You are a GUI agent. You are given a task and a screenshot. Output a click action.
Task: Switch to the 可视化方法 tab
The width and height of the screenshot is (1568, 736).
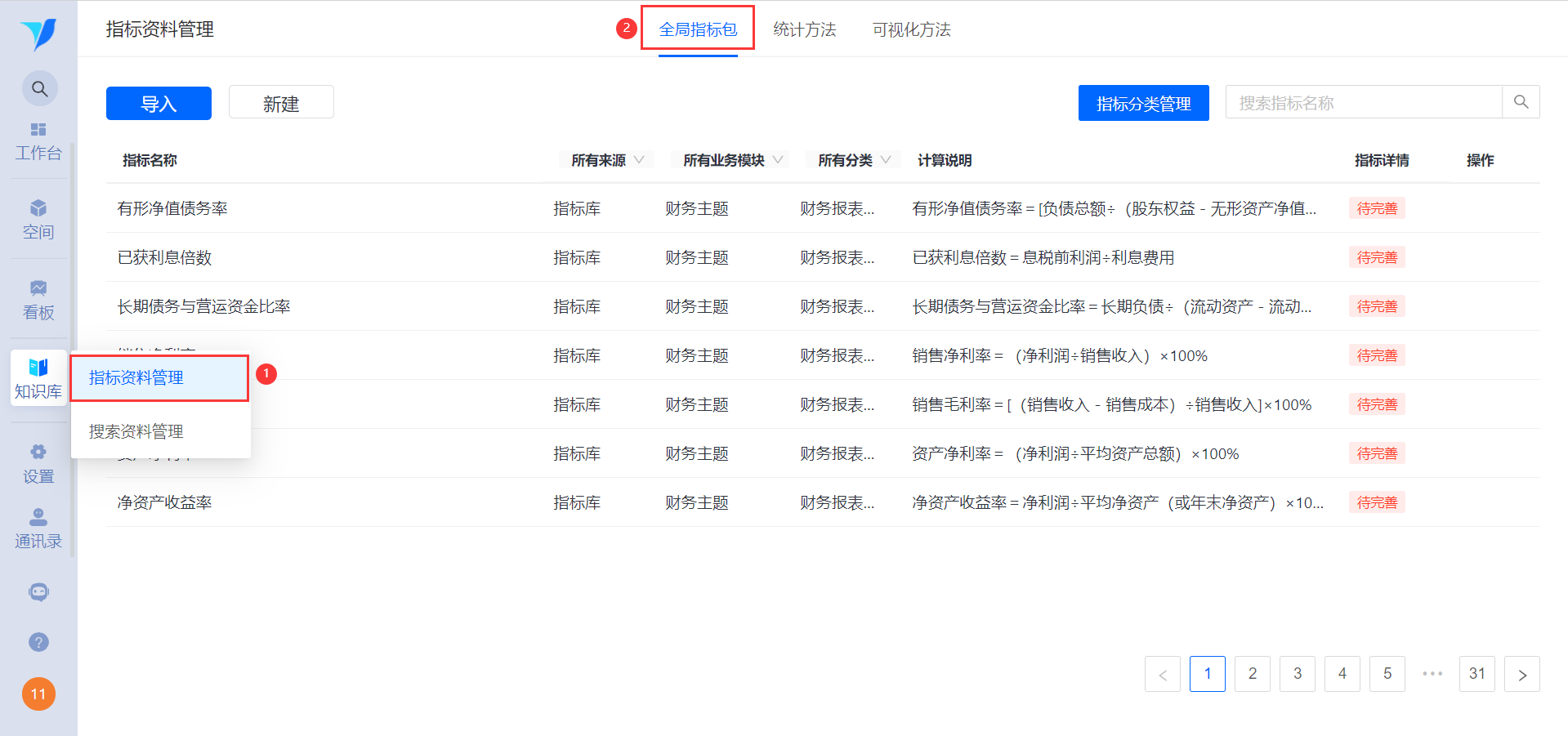click(x=912, y=29)
